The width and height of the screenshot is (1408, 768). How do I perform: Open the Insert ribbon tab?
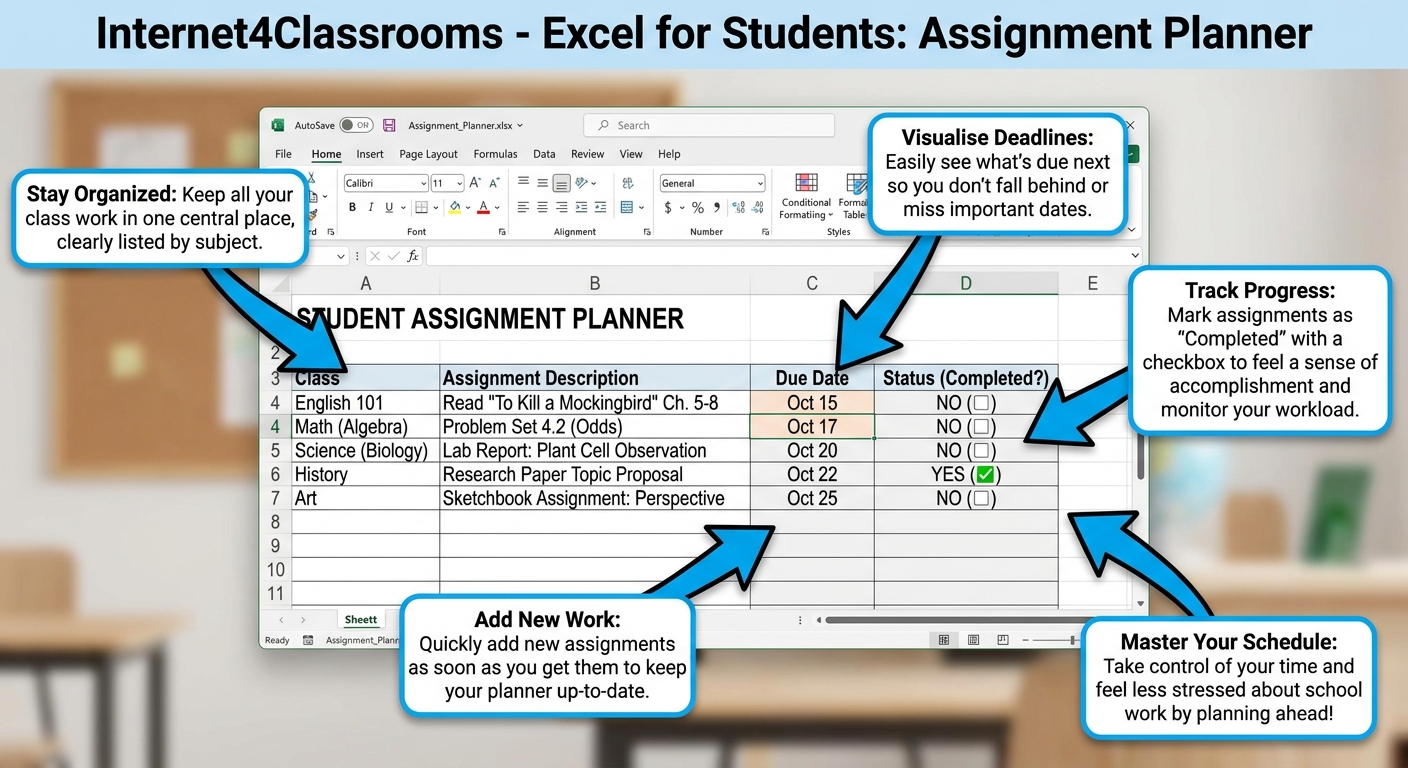click(x=370, y=154)
